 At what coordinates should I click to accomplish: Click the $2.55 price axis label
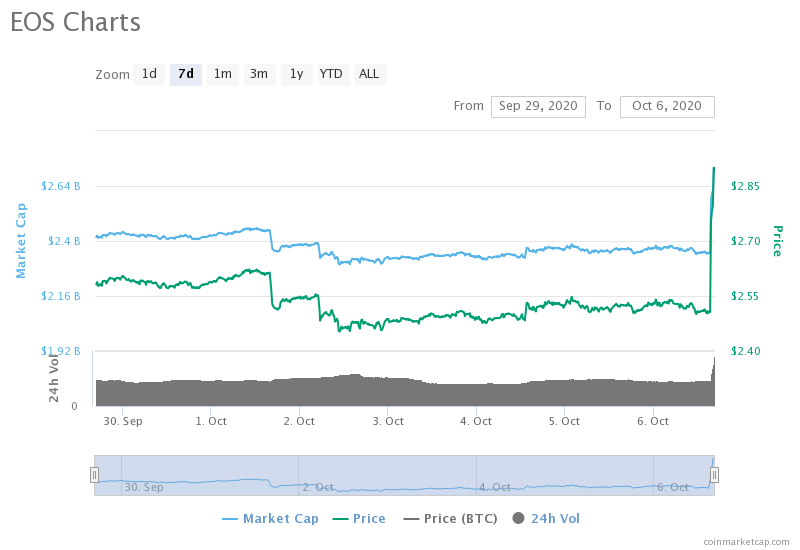(745, 296)
